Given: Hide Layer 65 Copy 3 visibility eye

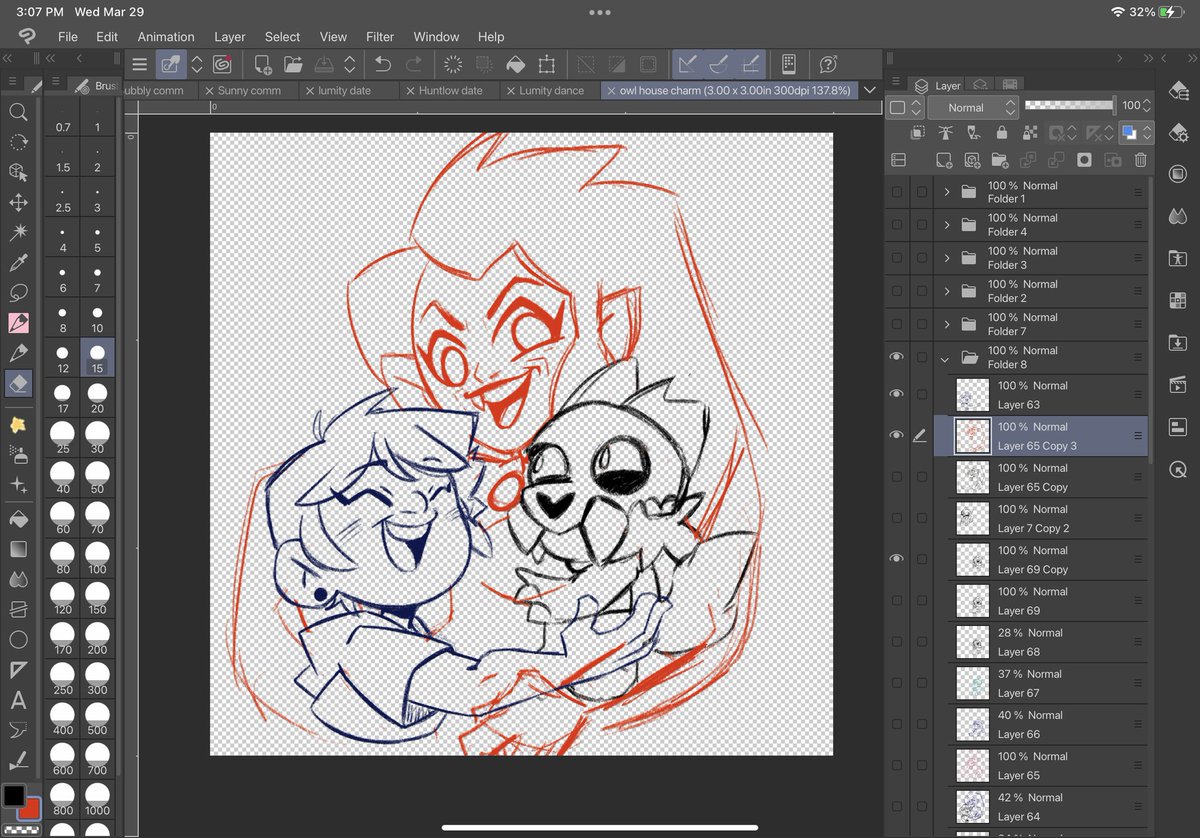Looking at the screenshot, I should [x=896, y=435].
